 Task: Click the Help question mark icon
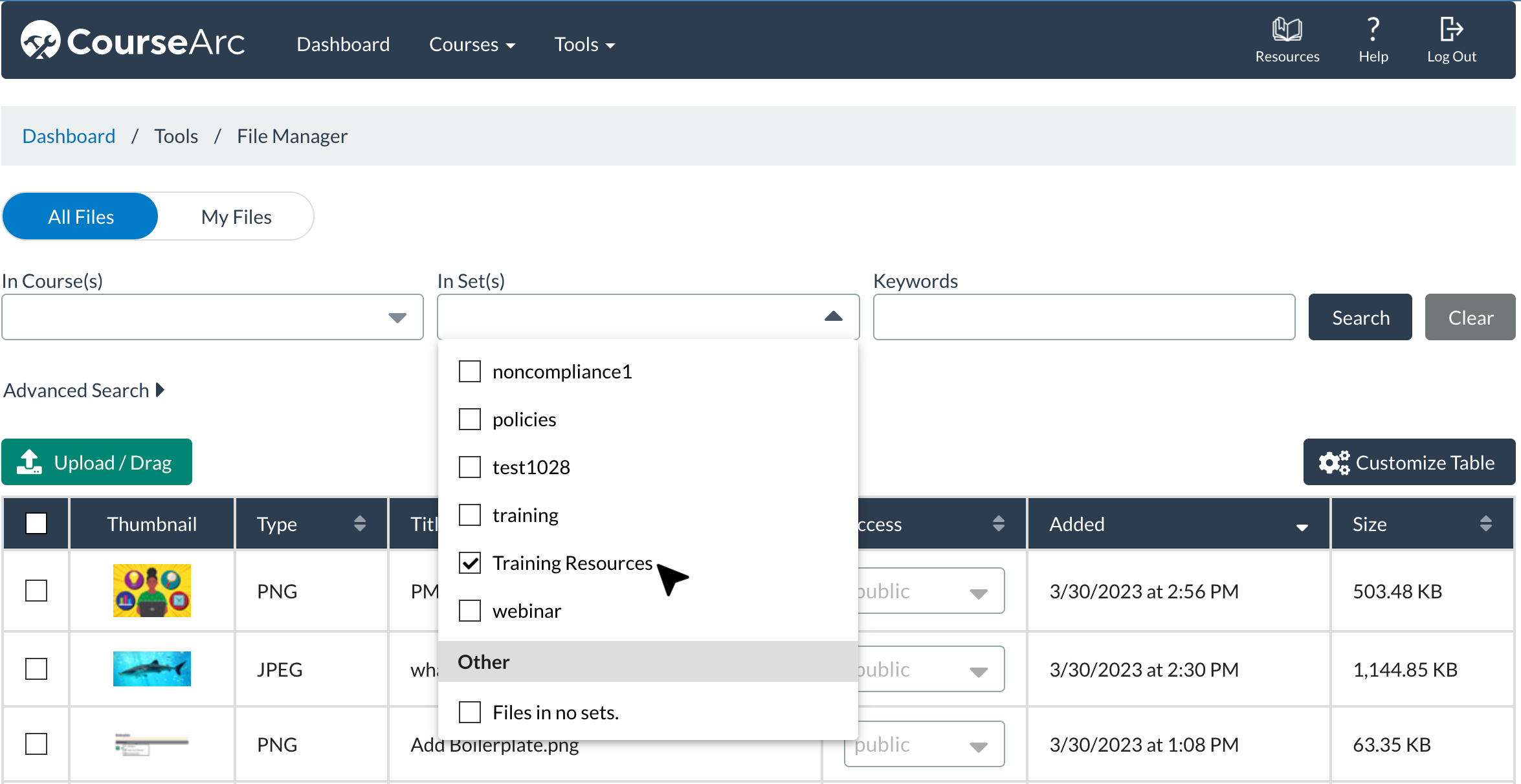[x=1373, y=30]
